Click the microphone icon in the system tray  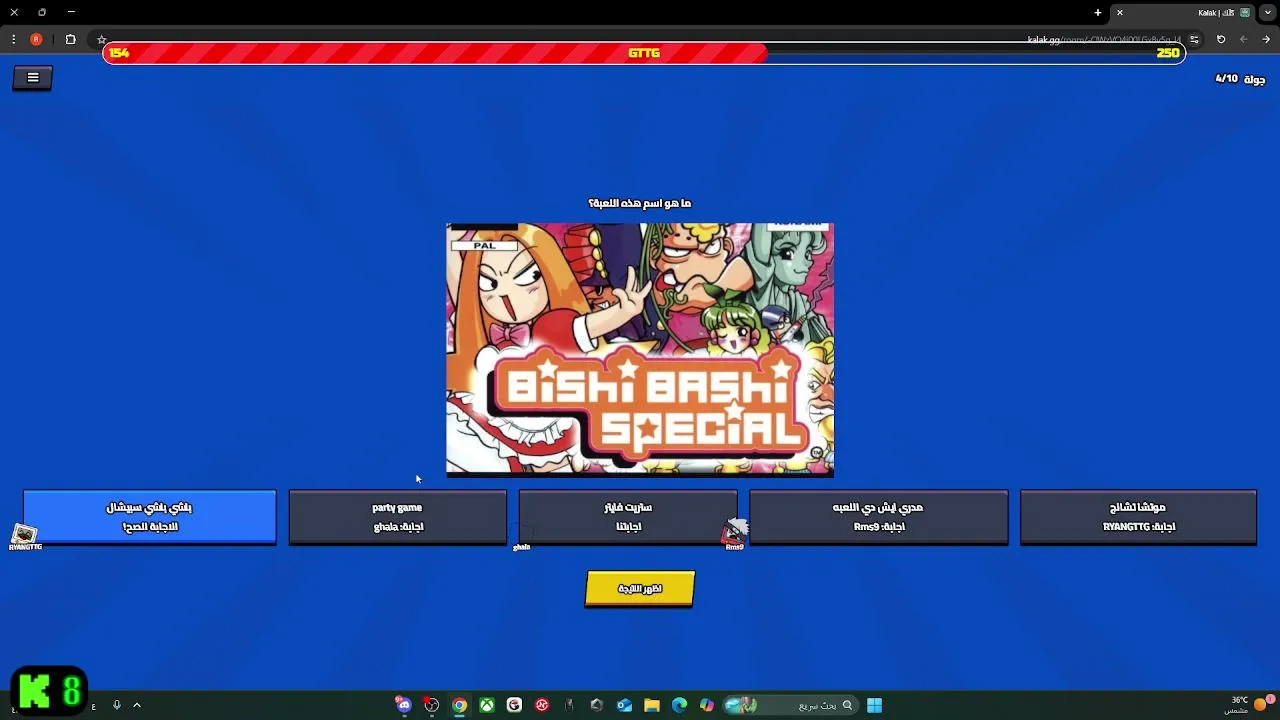(x=117, y=705)
